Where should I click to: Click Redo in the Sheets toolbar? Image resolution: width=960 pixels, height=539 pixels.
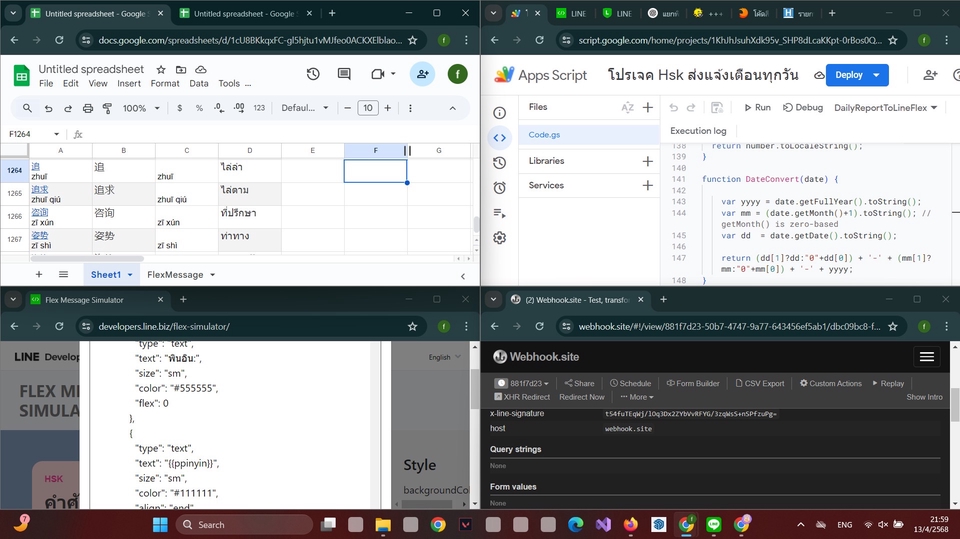point(68,108)
